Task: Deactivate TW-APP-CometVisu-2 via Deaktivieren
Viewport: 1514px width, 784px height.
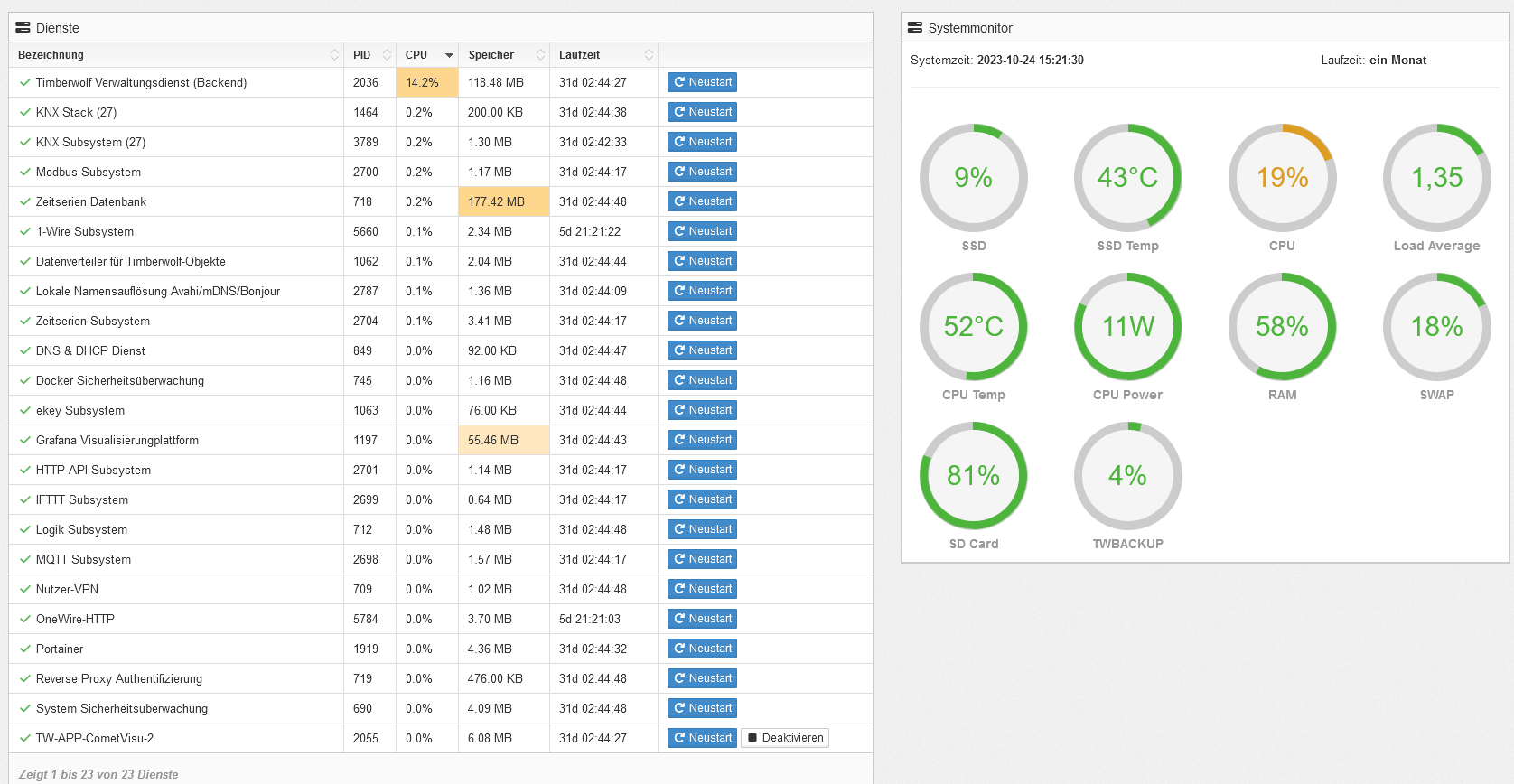Action: (x=785, y=738)
